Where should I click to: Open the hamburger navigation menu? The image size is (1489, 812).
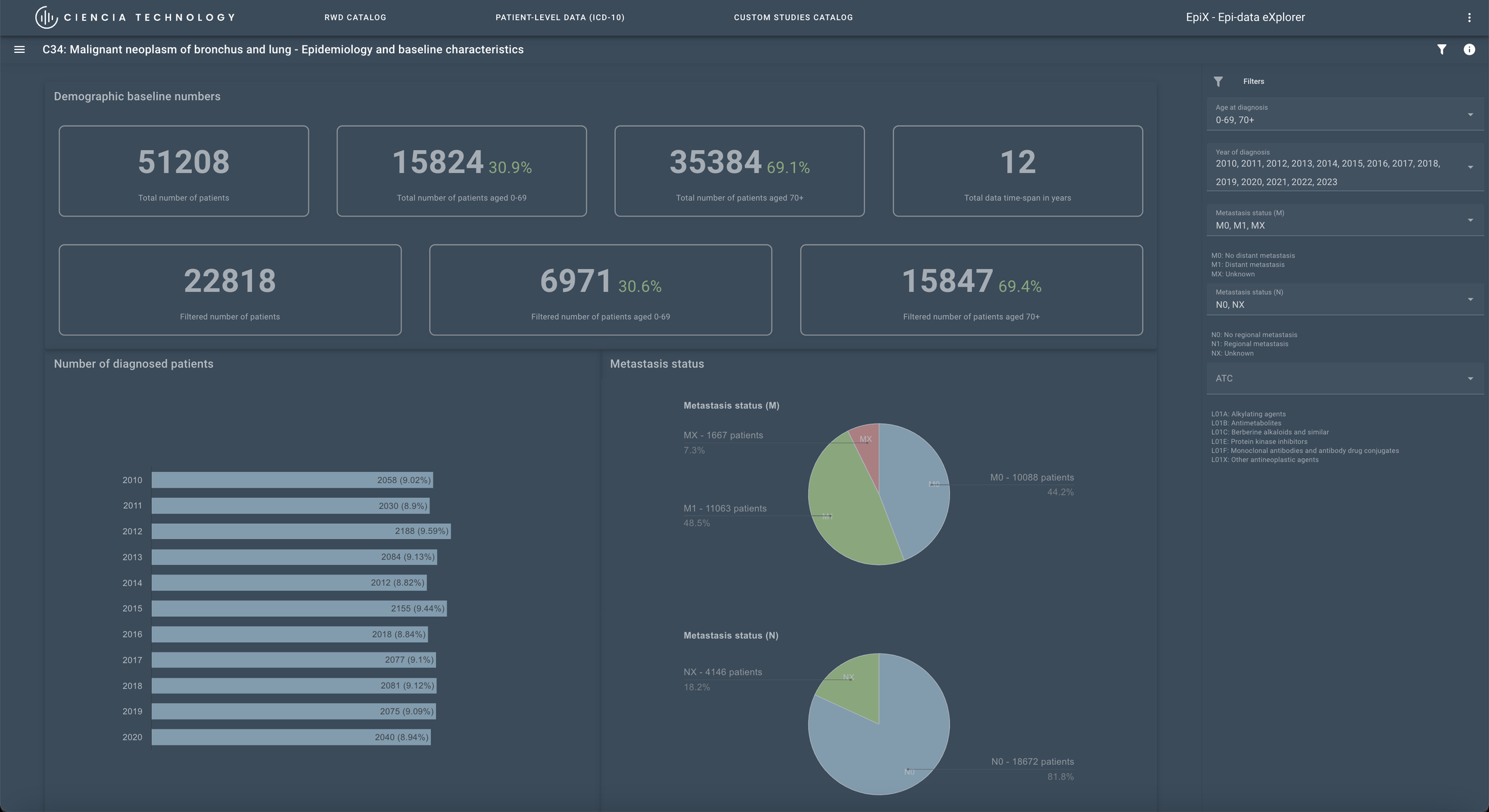coord(19,49)
